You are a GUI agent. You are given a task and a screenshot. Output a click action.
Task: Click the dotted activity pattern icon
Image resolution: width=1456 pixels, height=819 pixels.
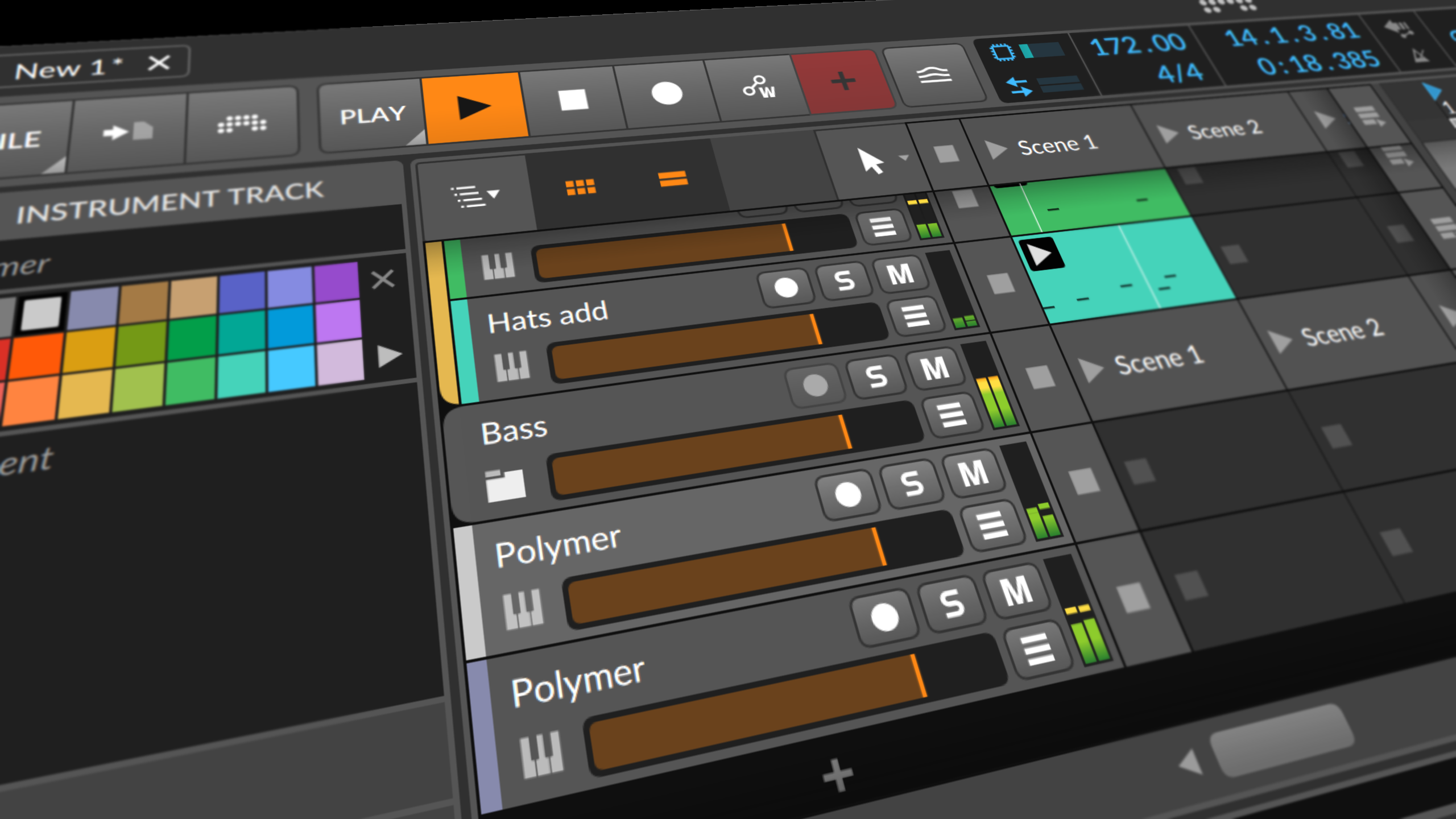242,124
